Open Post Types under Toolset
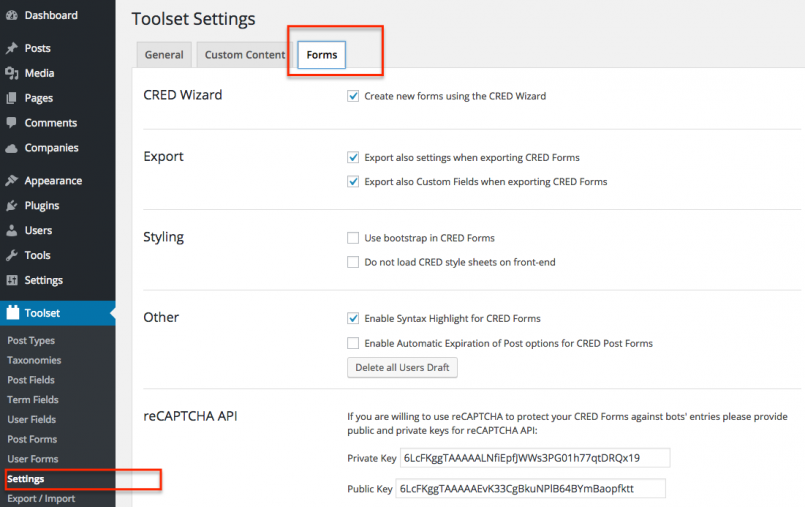The height and width of the screenshot is (507, 805). pyautogui.click(x=31, y=341)
